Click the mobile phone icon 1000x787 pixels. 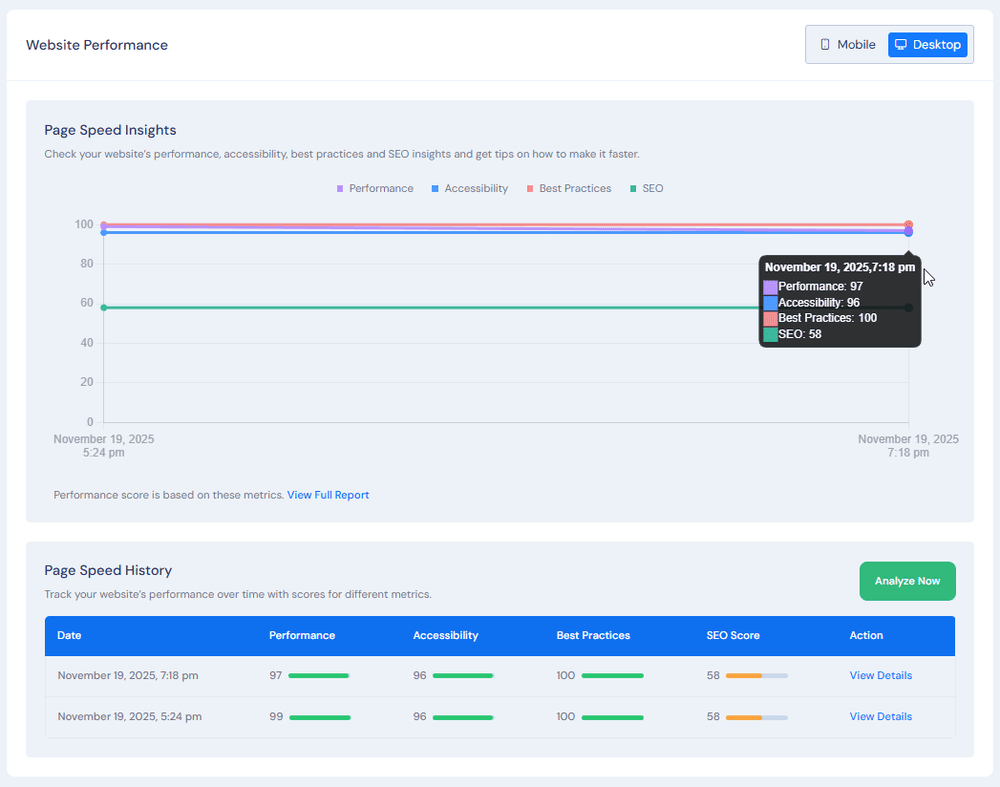tap(825, 45)
